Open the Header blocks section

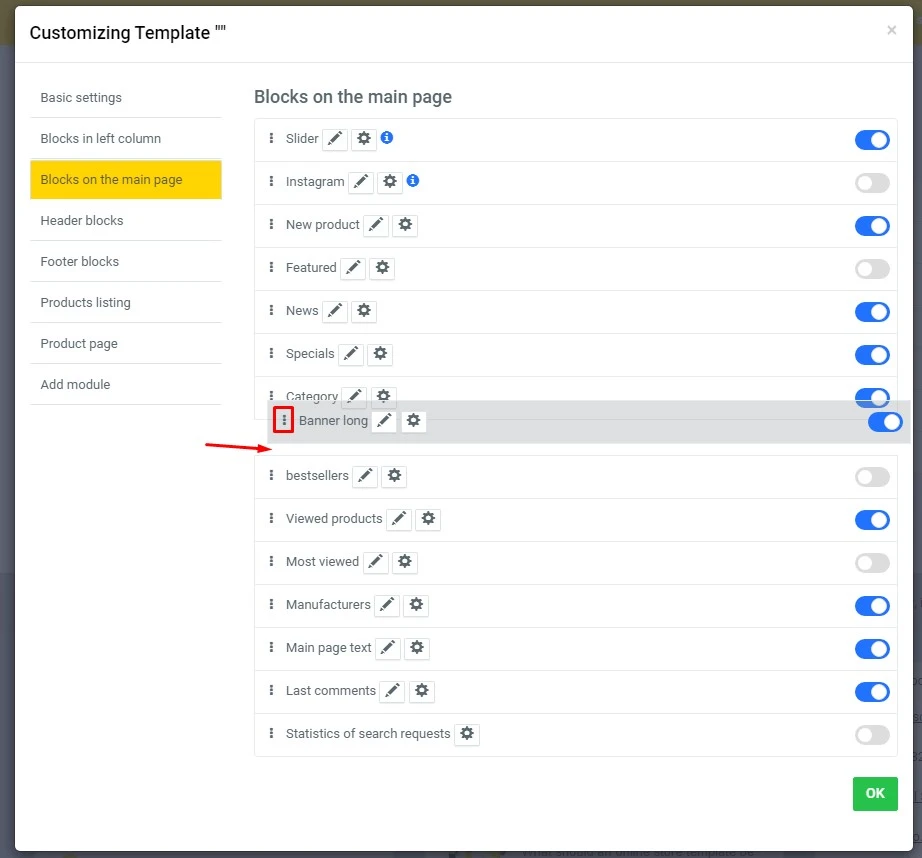tap(82, 220)
